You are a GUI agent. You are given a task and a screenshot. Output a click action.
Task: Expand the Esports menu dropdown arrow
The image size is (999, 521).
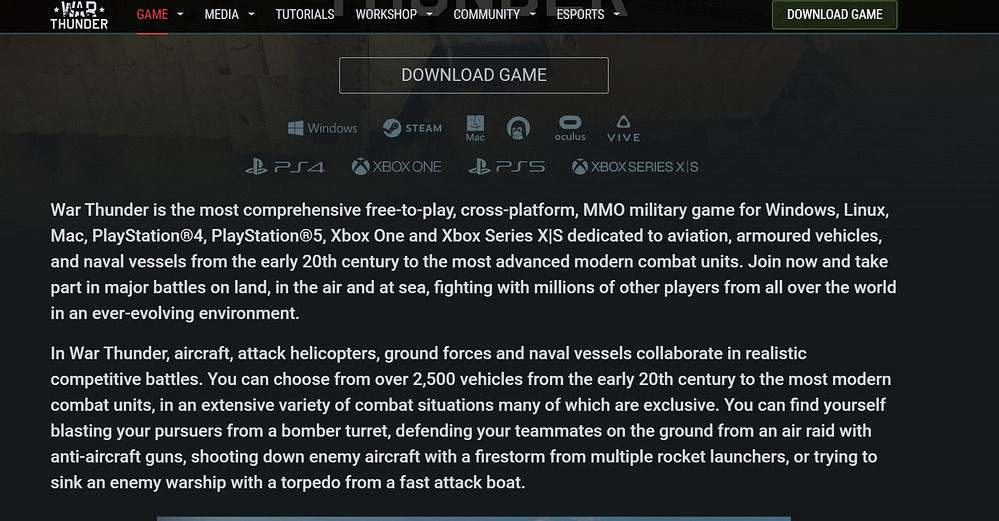click(x=616, y=14)
